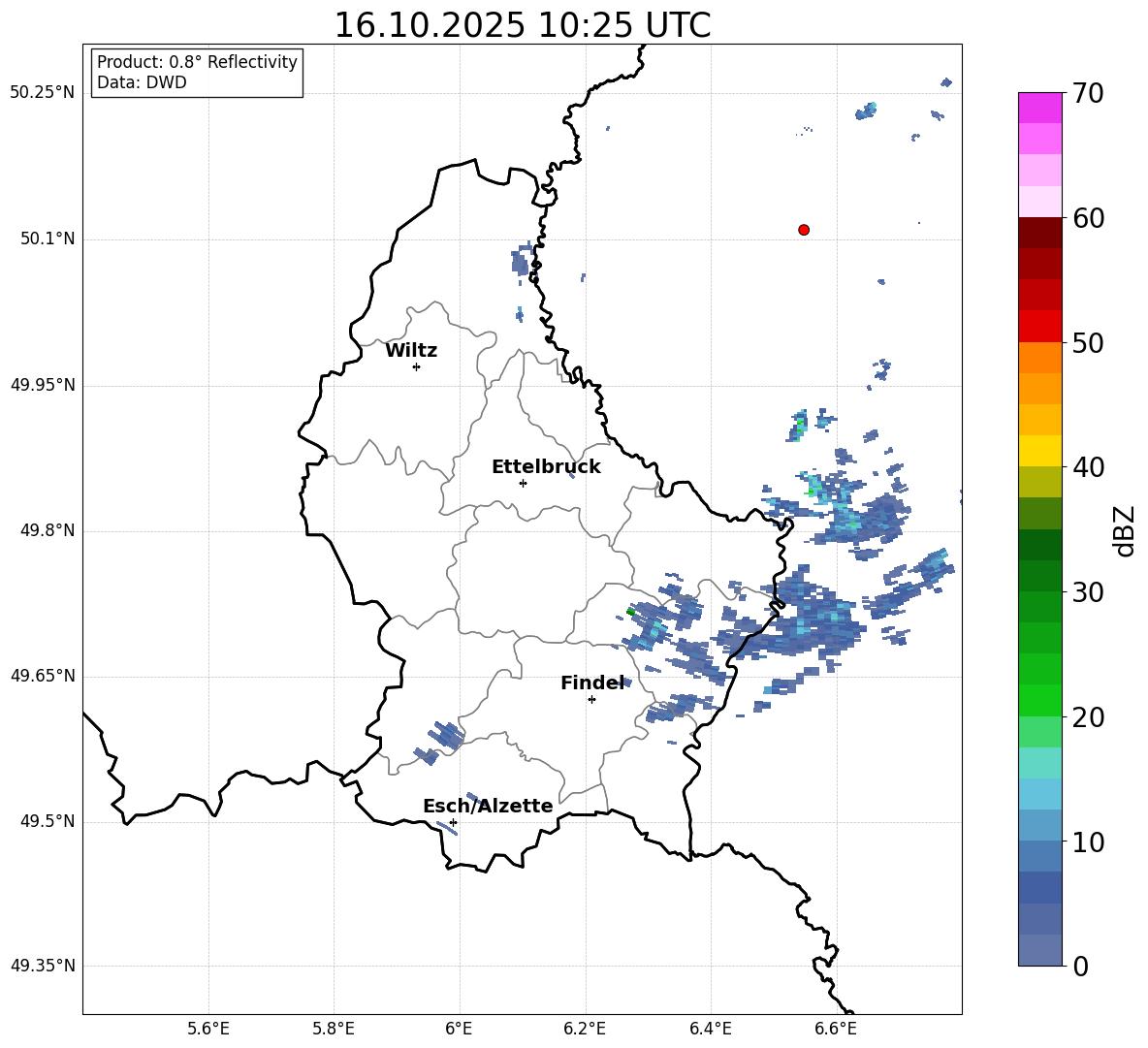This screenshot has width=1148, height=1048.
Task: Click the 5.6°E longitude label
Action: (207, 1029)
